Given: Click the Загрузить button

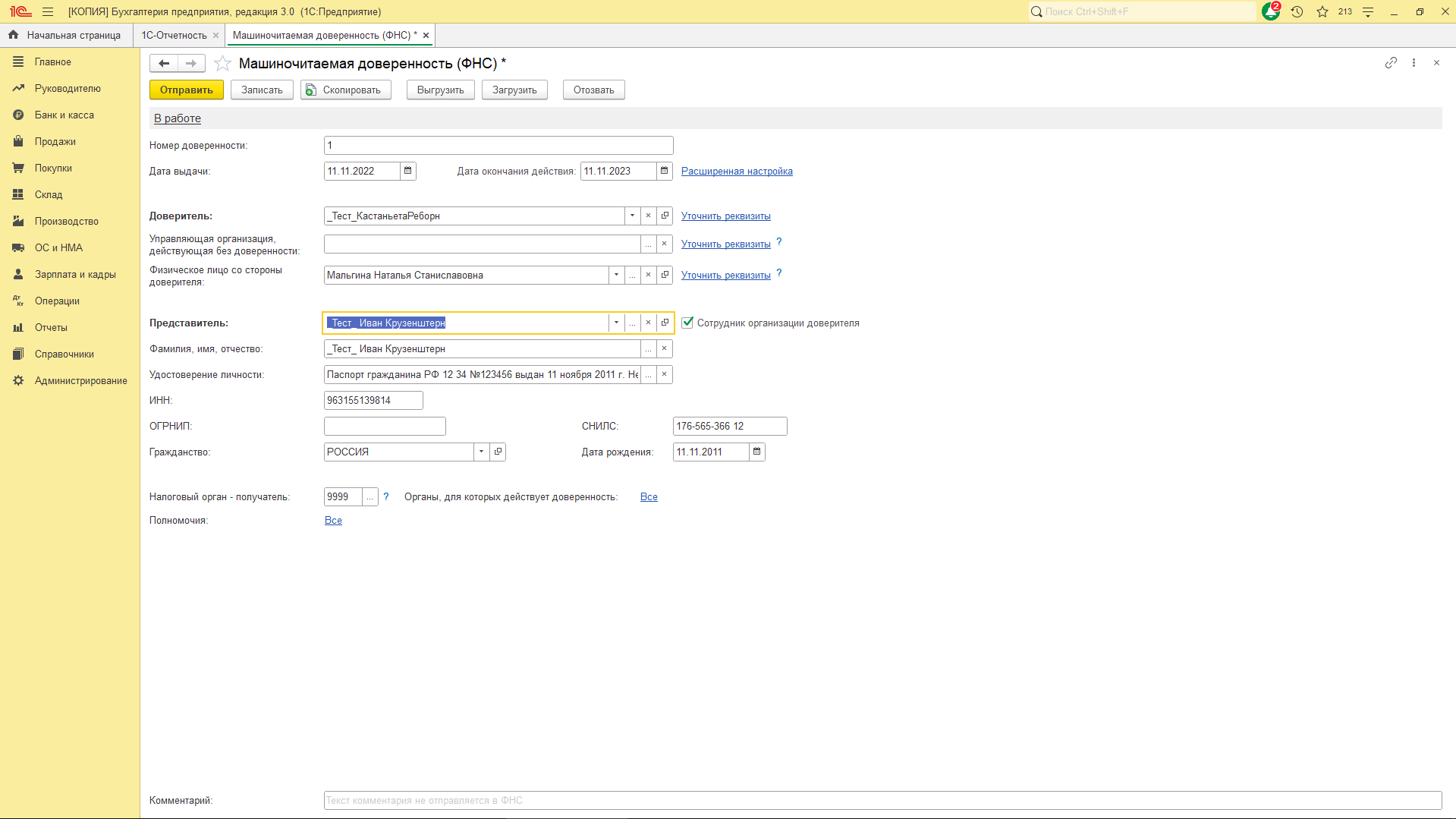Looking at the screenshot, I should (x=514, y=90).
